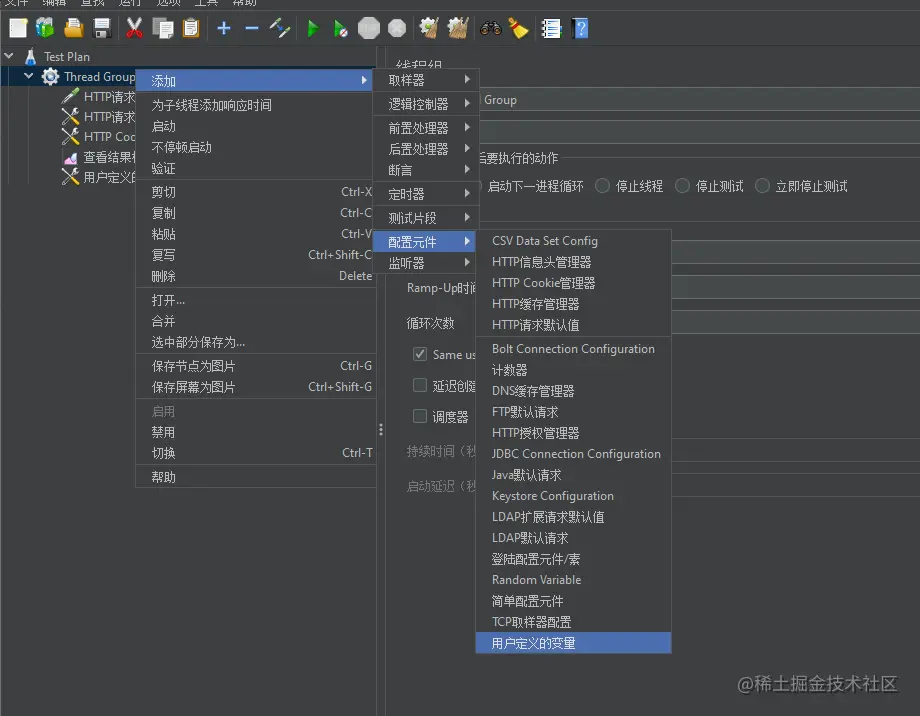Screen dimensions: 920x716
Task: Choose CSV Data Set Config
Action: (573, 241)
